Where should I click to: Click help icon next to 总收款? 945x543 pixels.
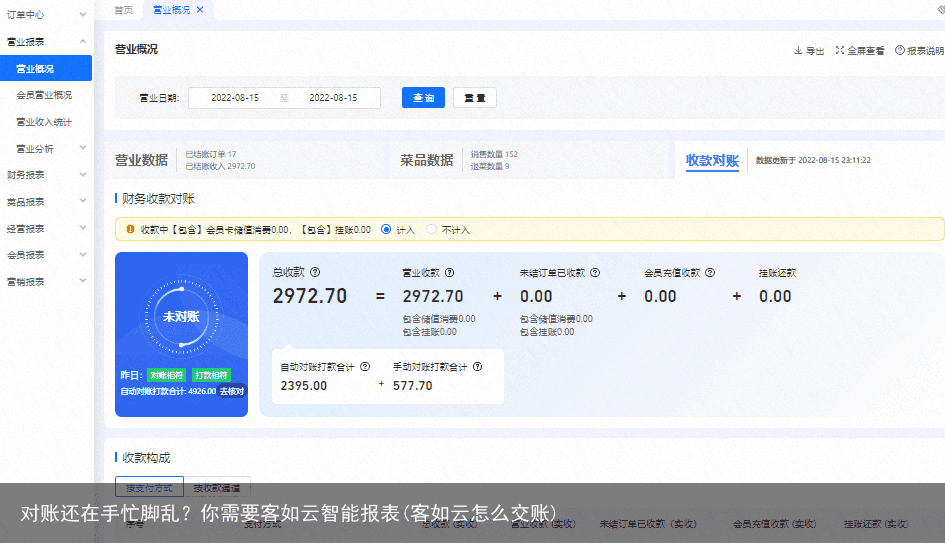click(x=315, y=272)
